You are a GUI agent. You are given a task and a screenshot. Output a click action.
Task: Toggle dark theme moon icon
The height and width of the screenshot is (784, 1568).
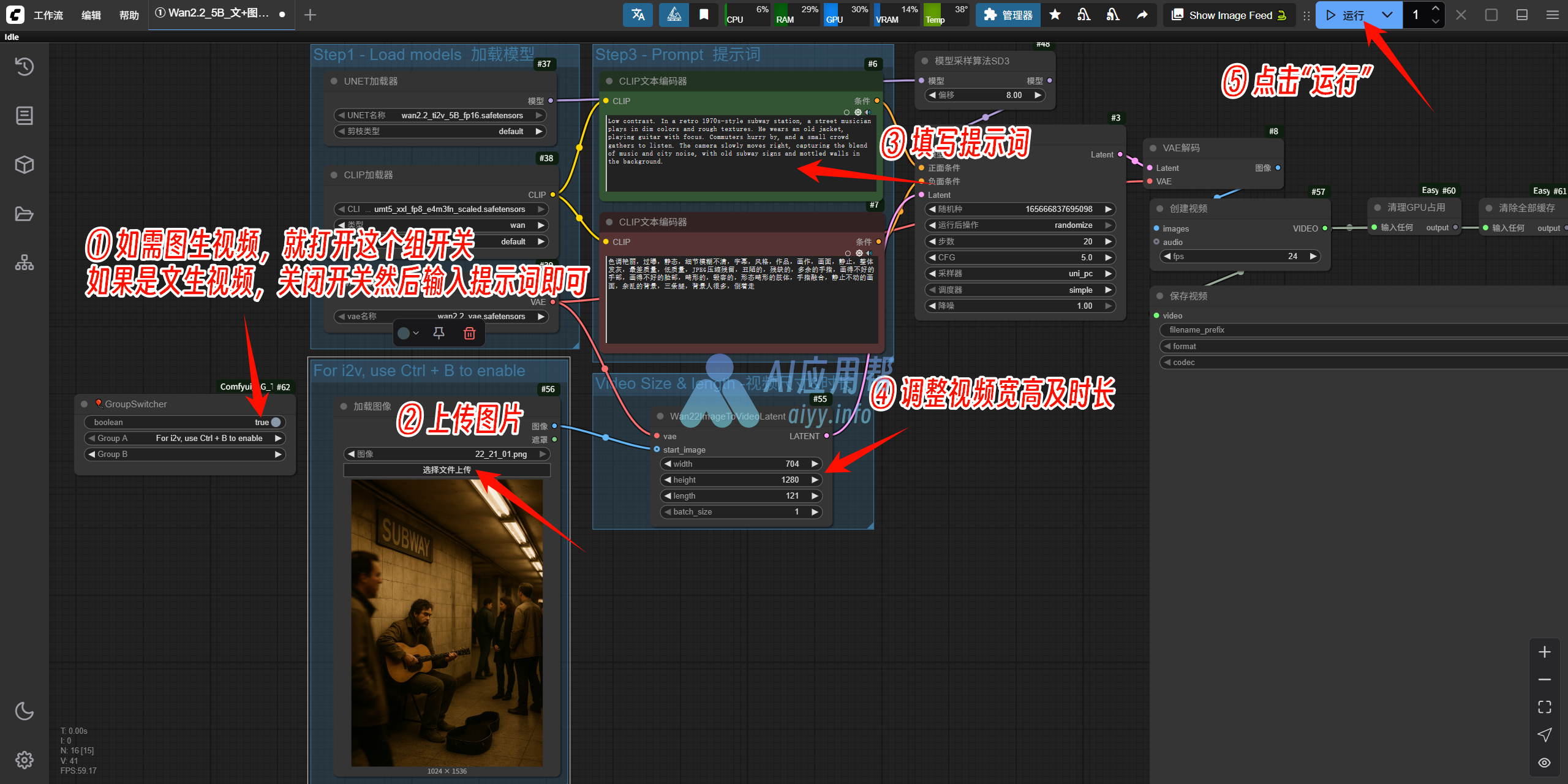(x=24, y=711)
